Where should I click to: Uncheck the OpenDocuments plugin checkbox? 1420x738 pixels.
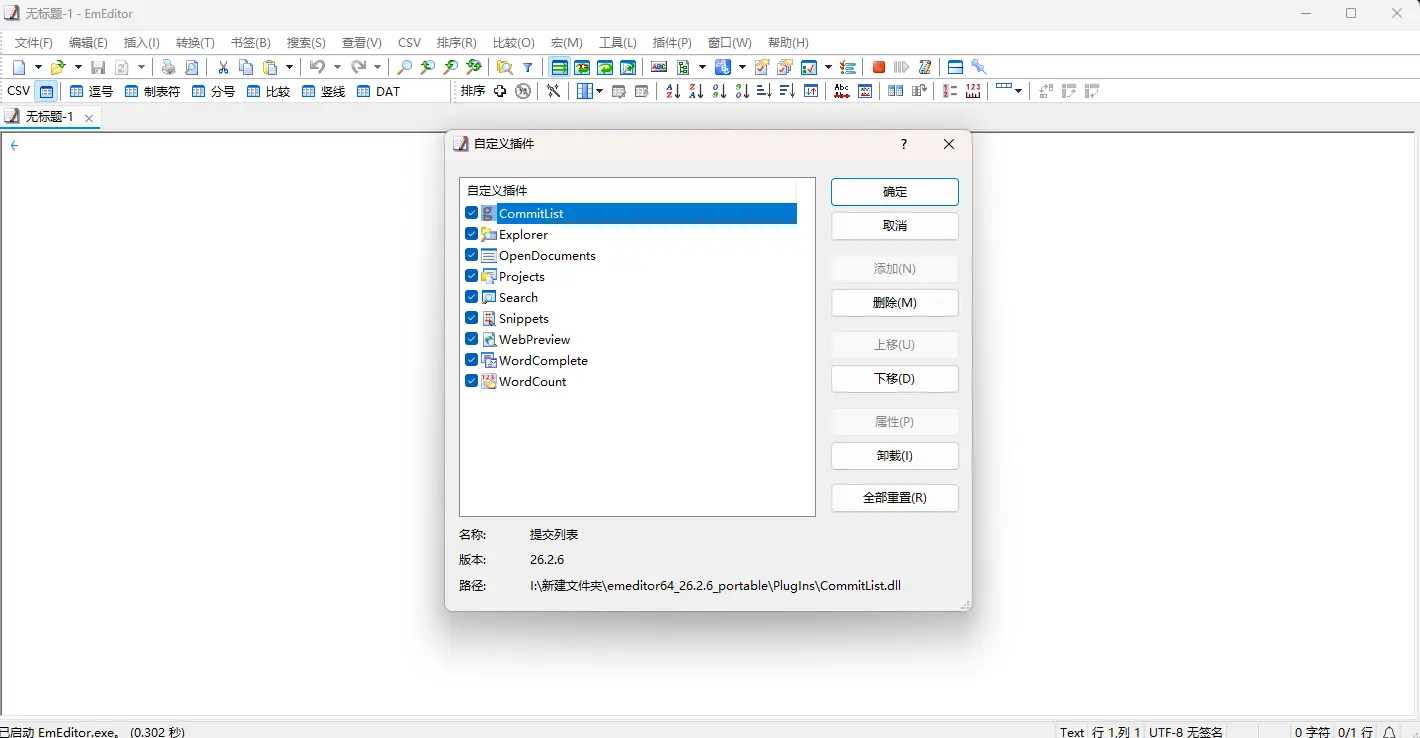pyautogui.click(x=472, y=255)
